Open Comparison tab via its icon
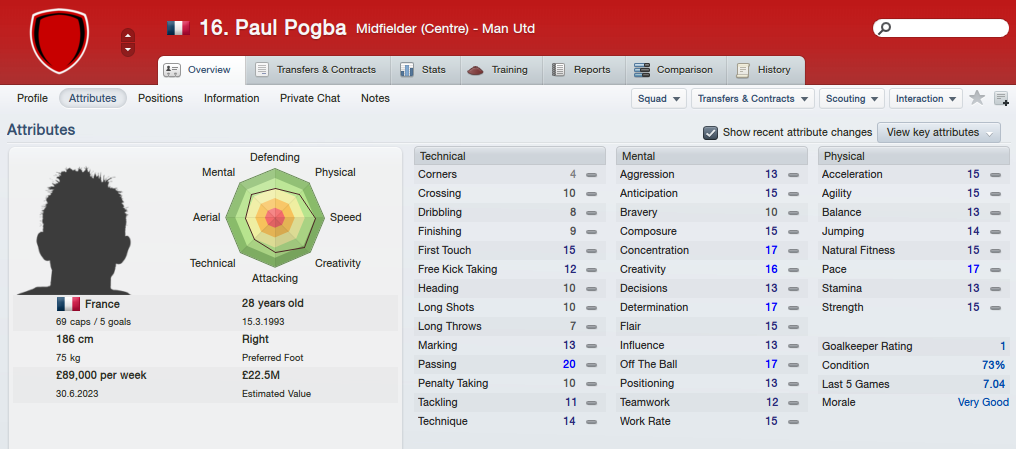 pos(642,70)
